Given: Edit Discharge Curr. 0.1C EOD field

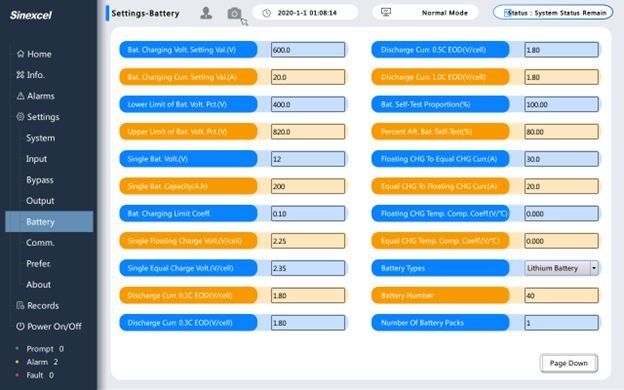Looking at the screenshot, I should 308,295.
